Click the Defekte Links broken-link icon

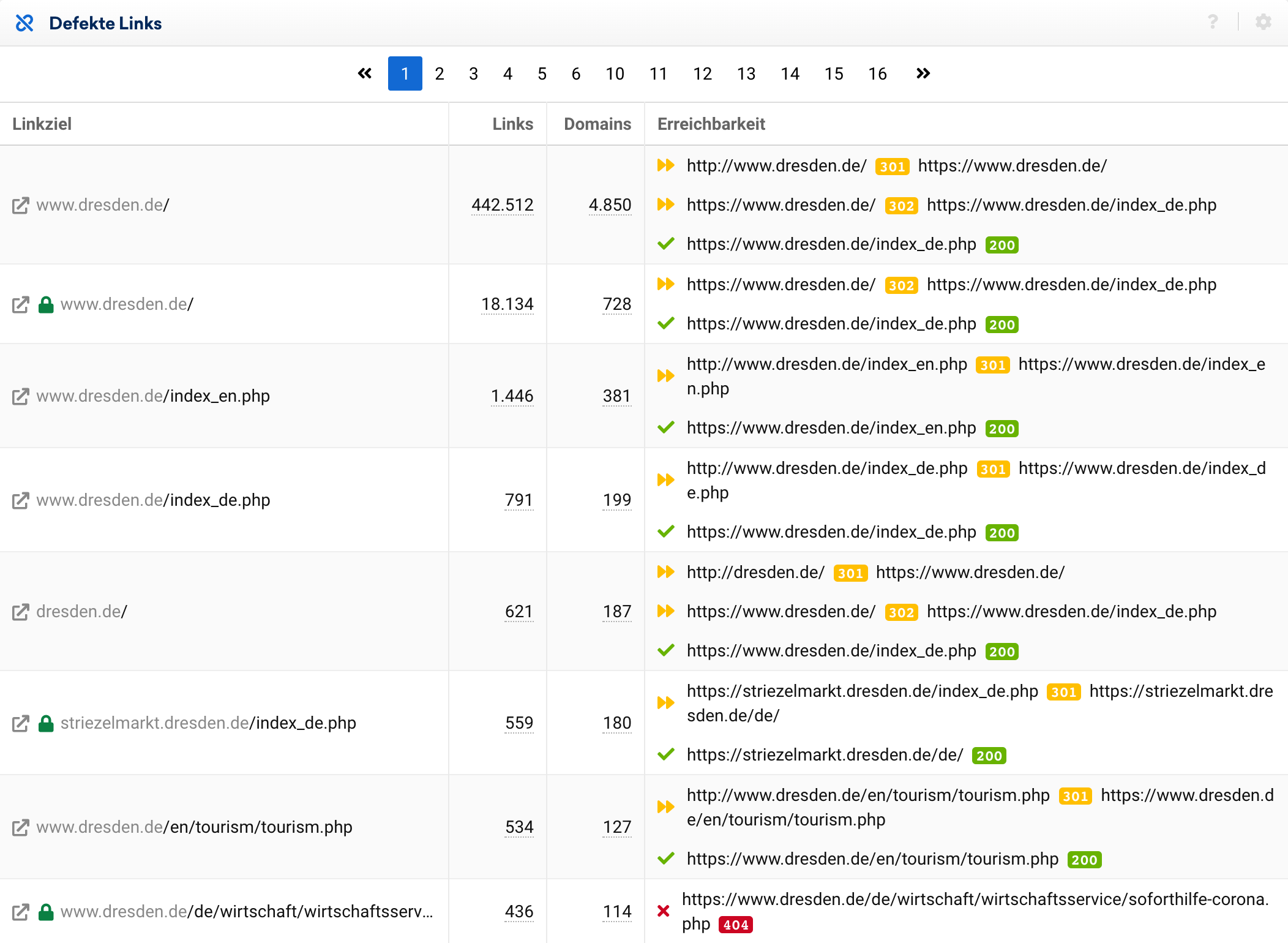[x=24, y=23]
